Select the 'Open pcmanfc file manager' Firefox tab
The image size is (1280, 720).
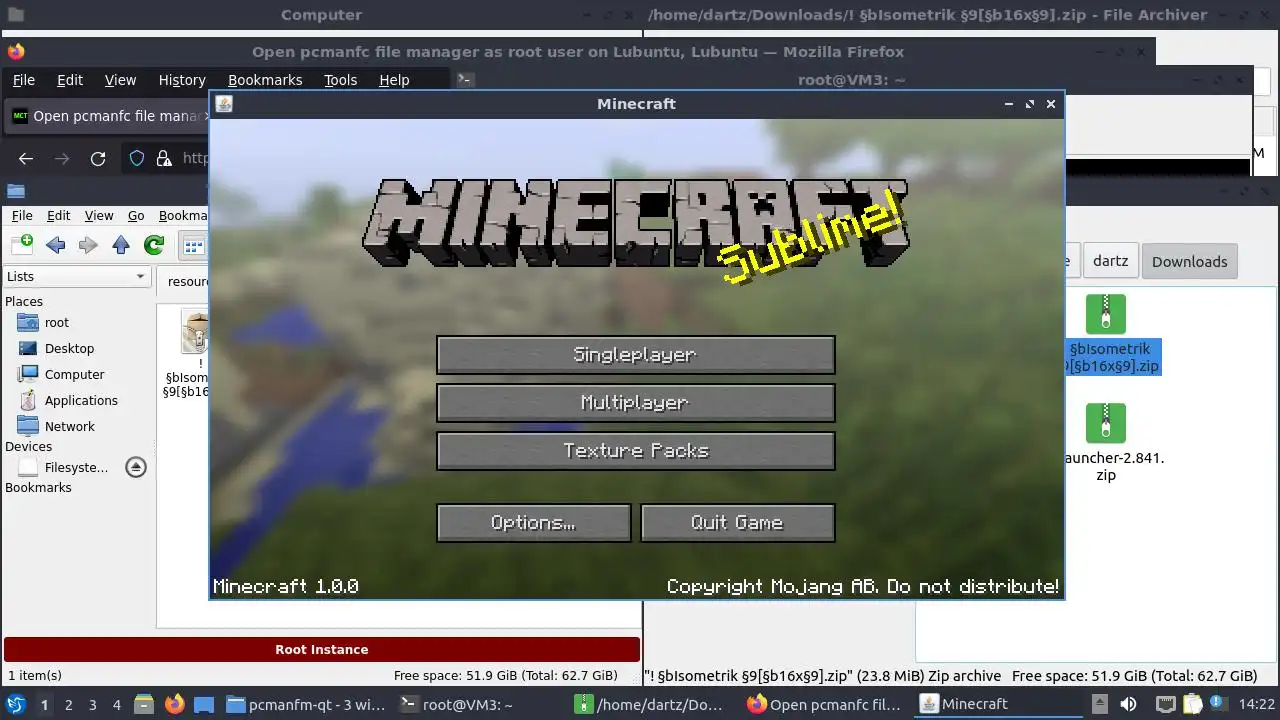[x=107, y=116]
